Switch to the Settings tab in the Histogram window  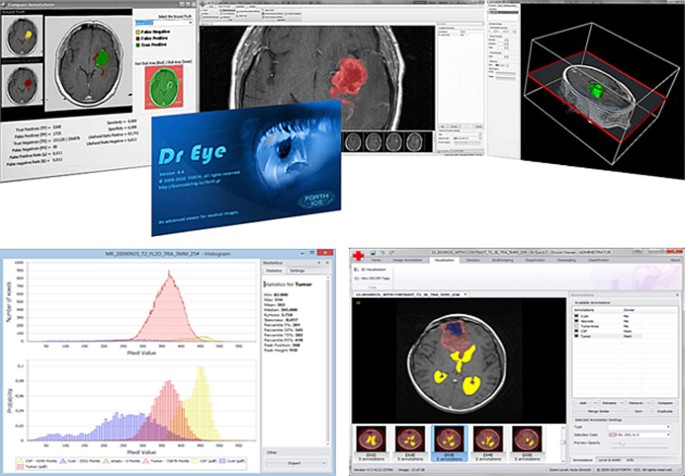click(x=297, y=271)
